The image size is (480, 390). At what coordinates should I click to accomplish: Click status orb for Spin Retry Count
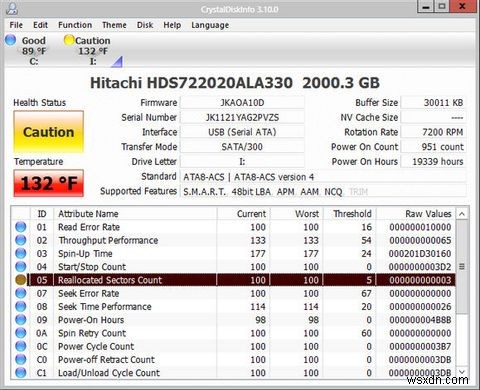coord(21,333)
